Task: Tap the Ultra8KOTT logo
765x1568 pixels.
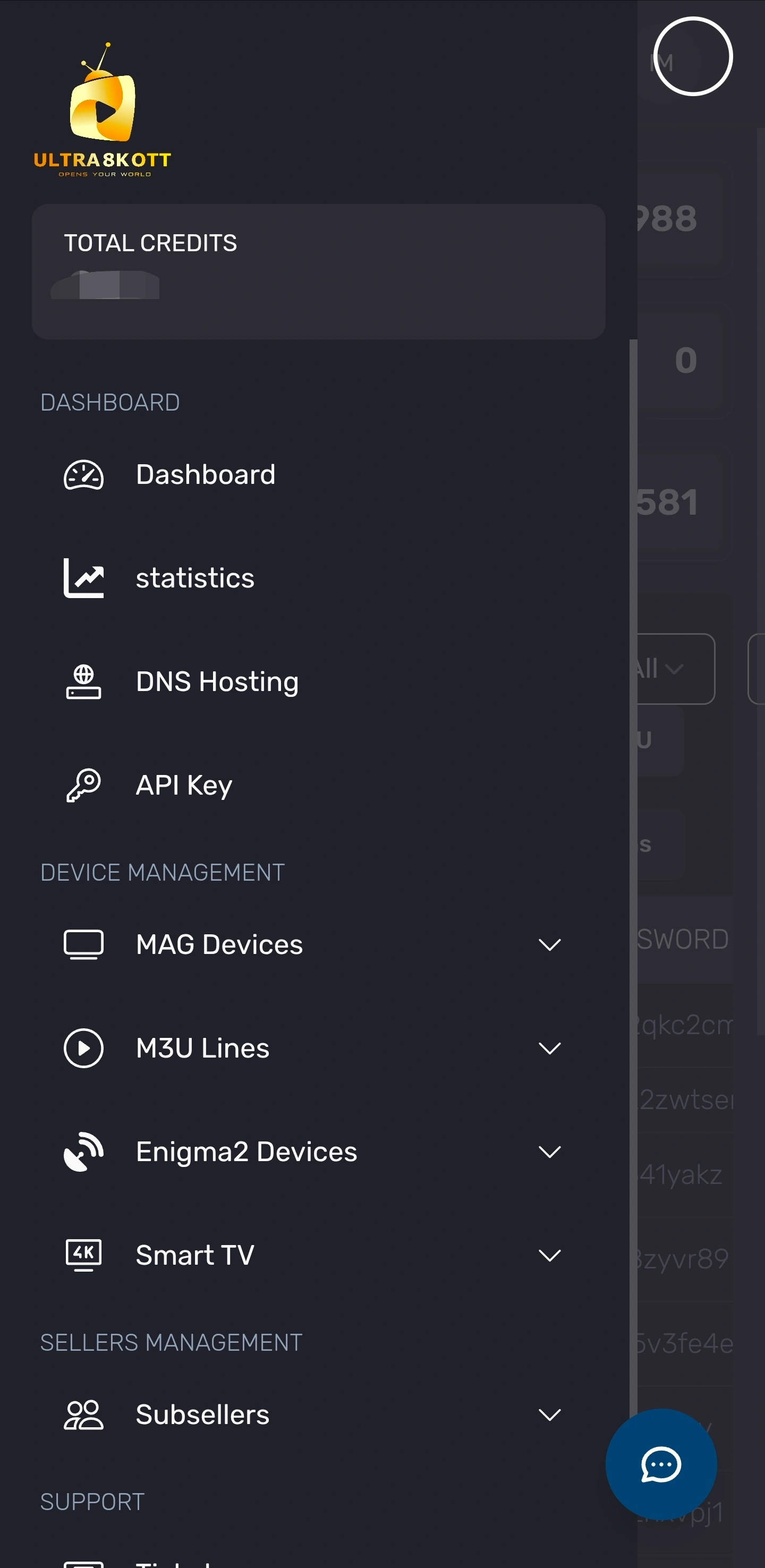Action: (x=102, y=109)
